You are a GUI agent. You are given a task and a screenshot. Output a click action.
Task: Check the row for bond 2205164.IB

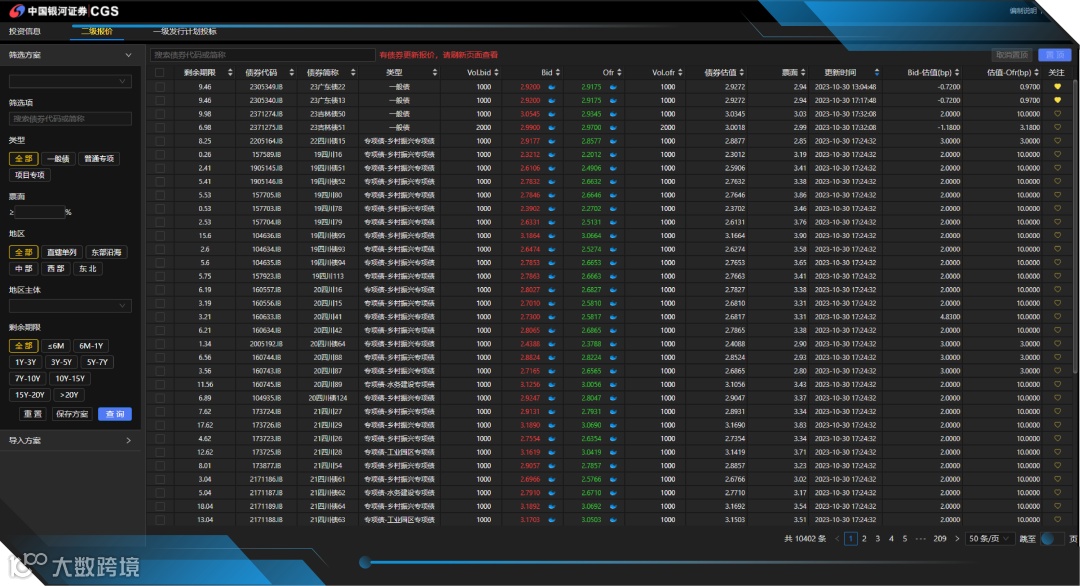[x=160, y=141]
